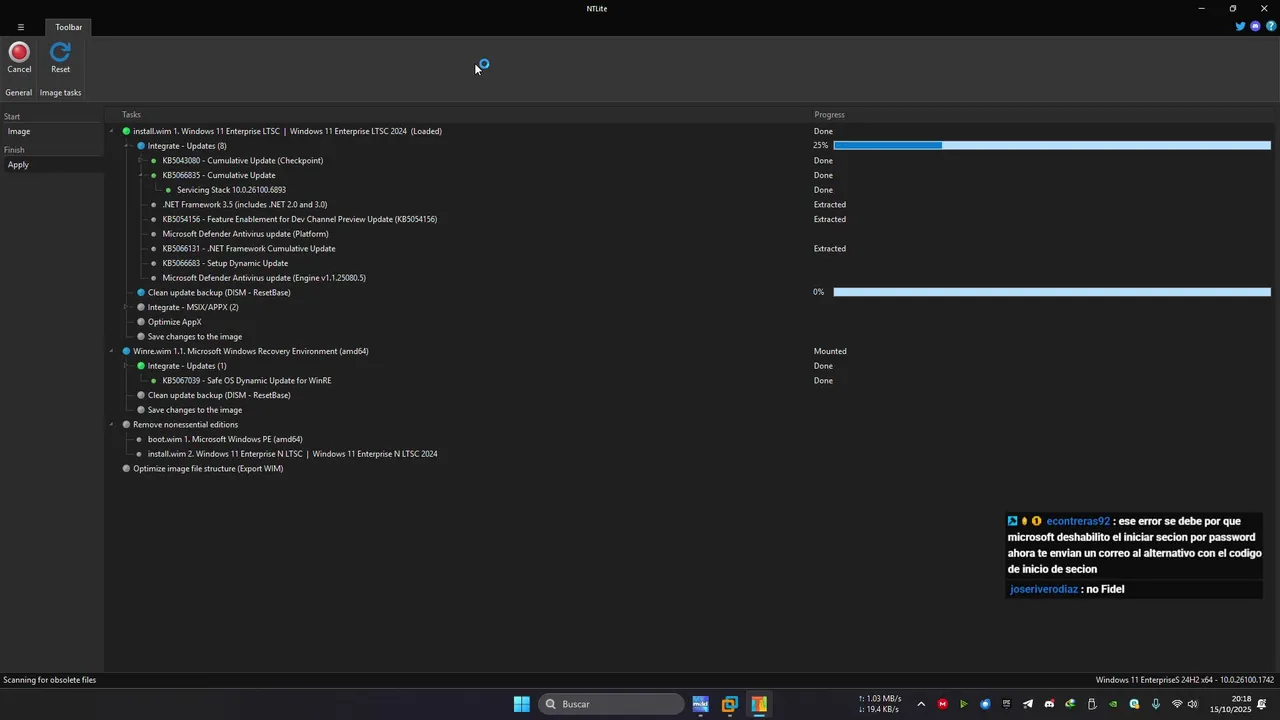Collapse the Winre.wim 1.1 tree node

[x=112, y=351]
